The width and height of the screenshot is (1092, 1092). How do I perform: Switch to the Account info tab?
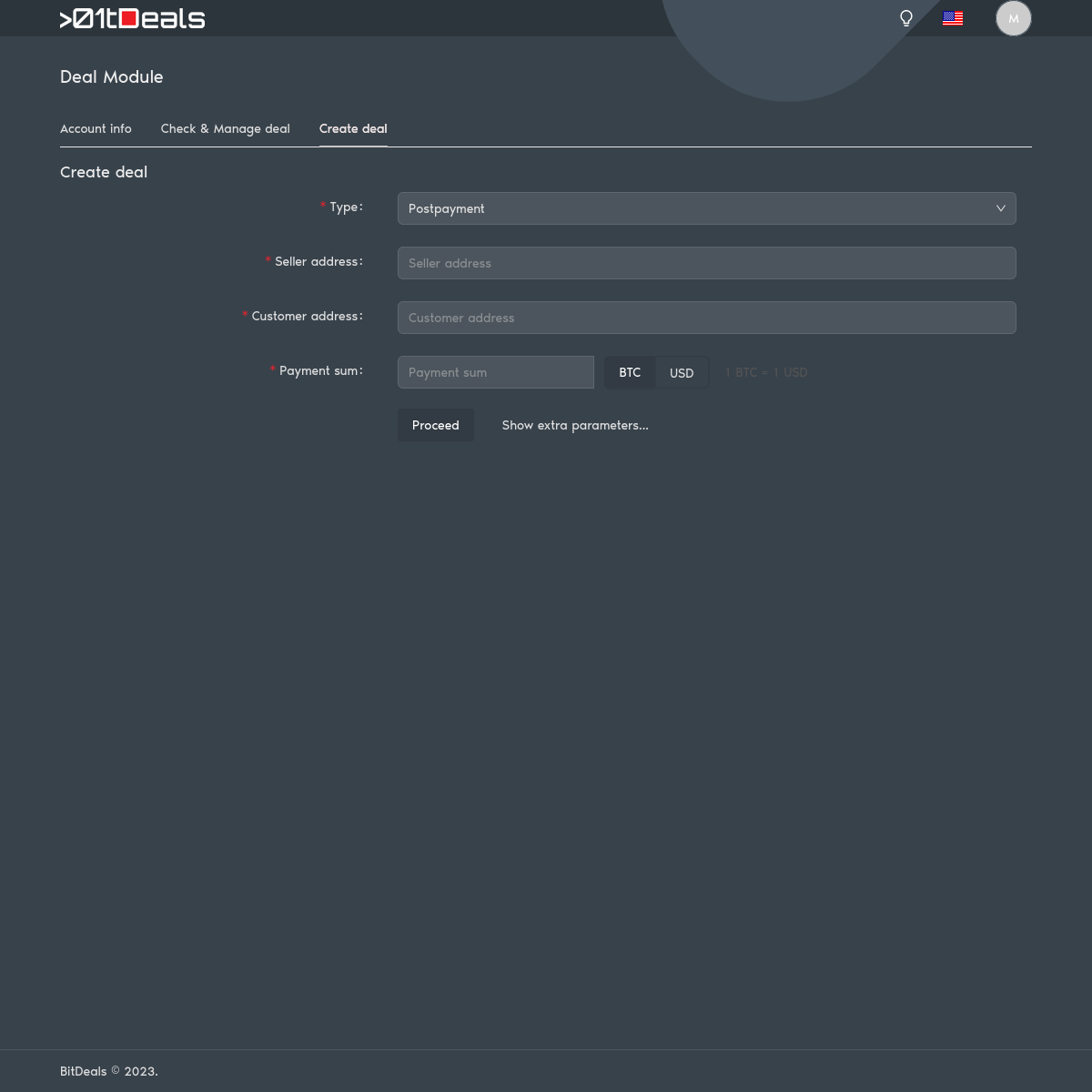pyautogui.click(x=96, y=128)
